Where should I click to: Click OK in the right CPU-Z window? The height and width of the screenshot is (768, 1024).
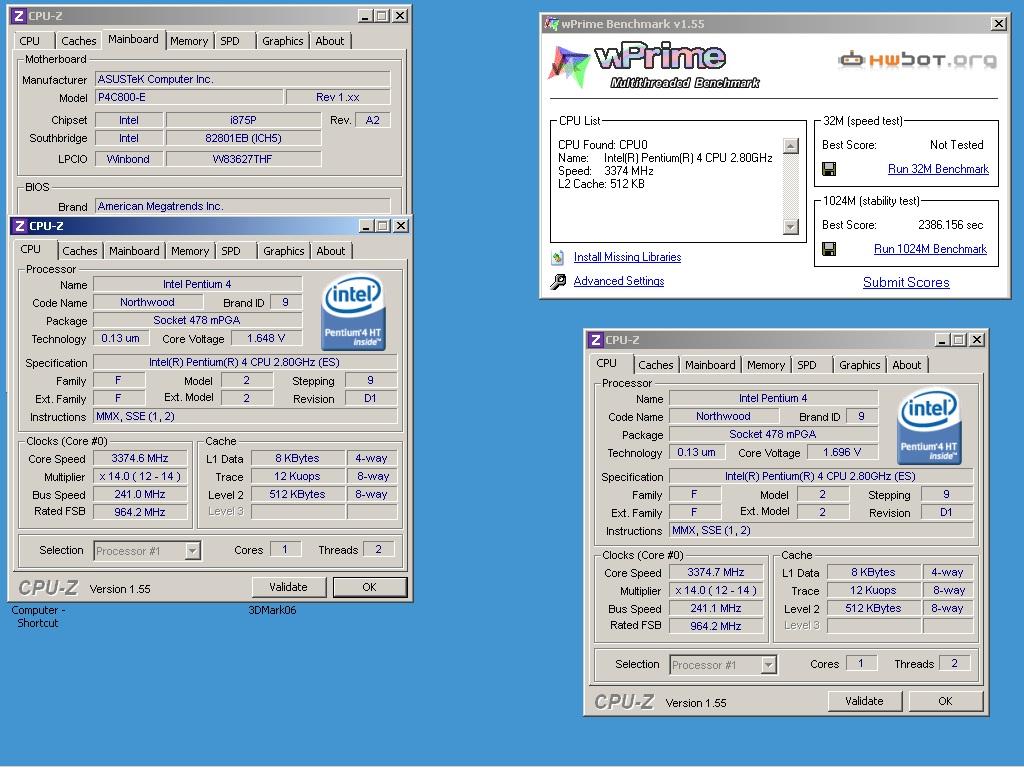click(946, 701)
